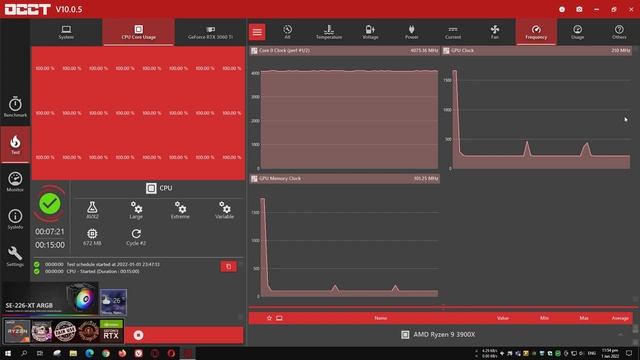Open the Monitor gauge in sidebar
Viewport: 640px width, 360px height.
coord(15,182)
